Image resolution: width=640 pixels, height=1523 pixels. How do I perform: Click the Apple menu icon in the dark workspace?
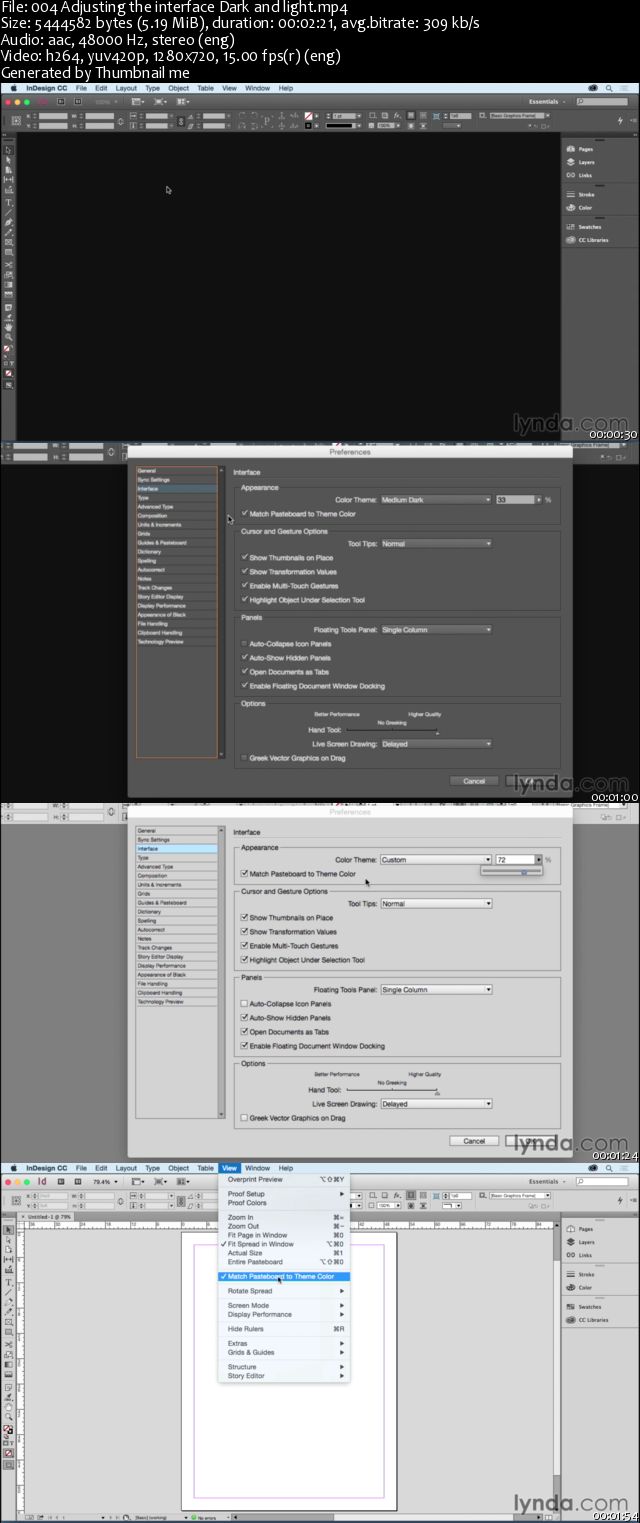(x=12, y=88)
